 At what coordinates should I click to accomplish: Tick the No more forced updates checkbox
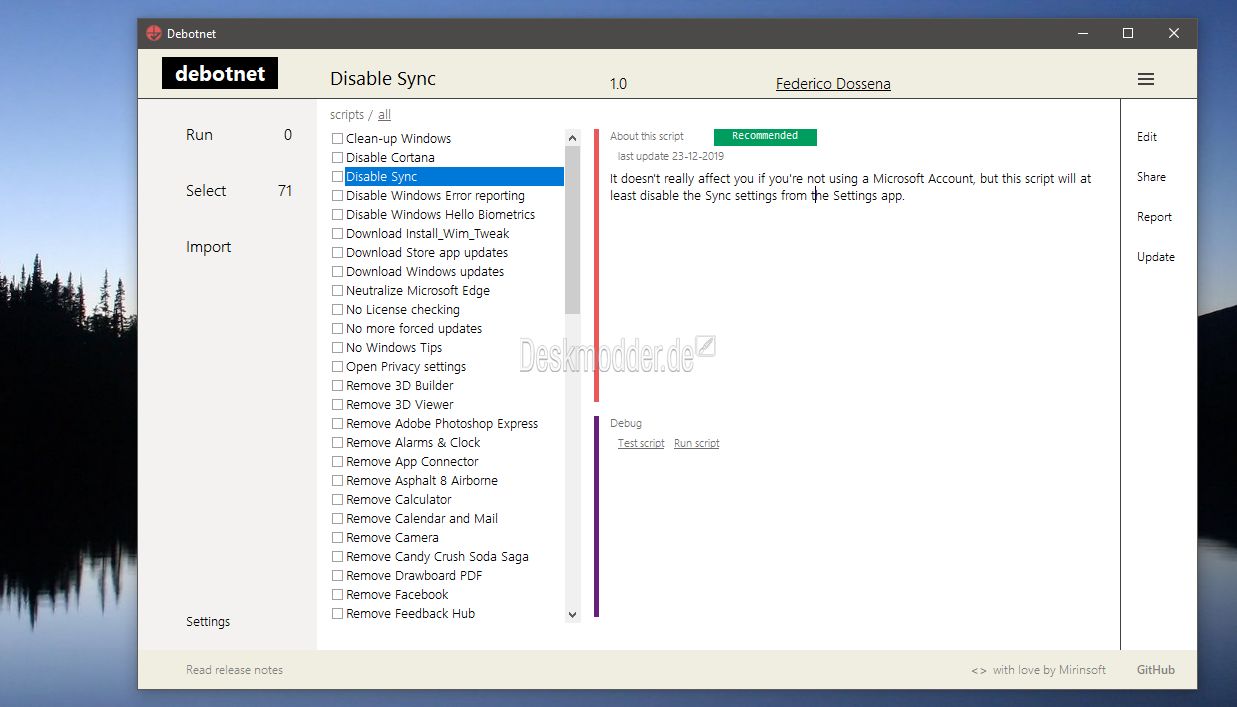(x=337, y=329)
